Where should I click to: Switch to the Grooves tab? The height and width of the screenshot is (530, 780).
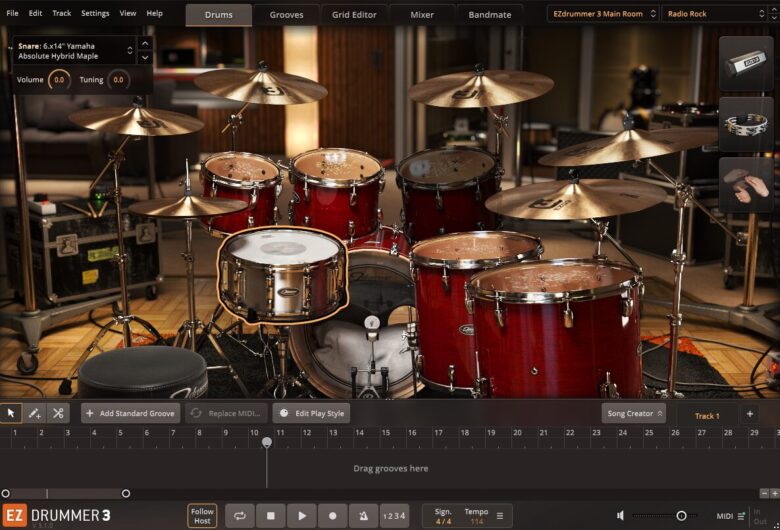287,15
